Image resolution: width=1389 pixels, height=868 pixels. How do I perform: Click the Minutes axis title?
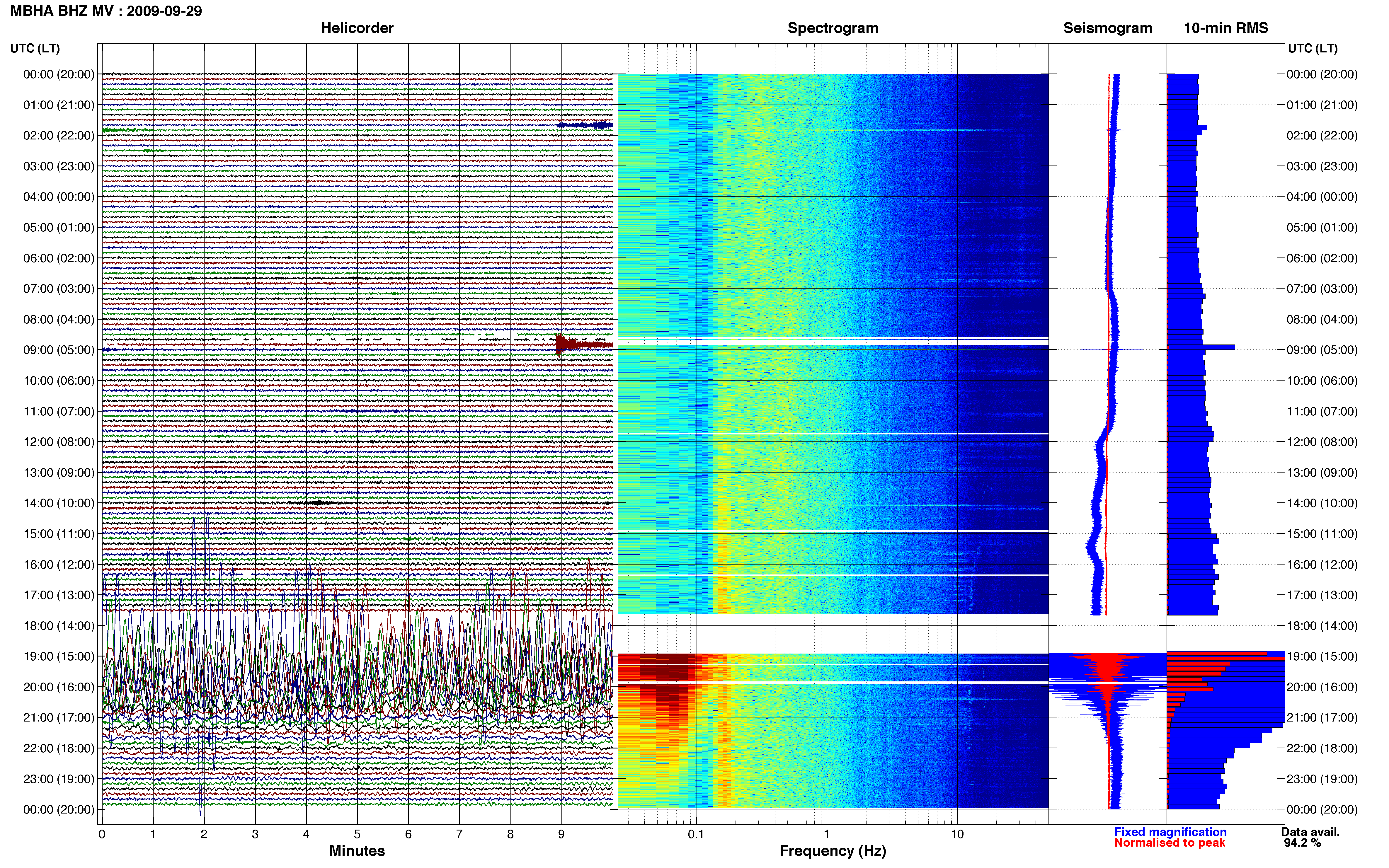coord(357,851)
